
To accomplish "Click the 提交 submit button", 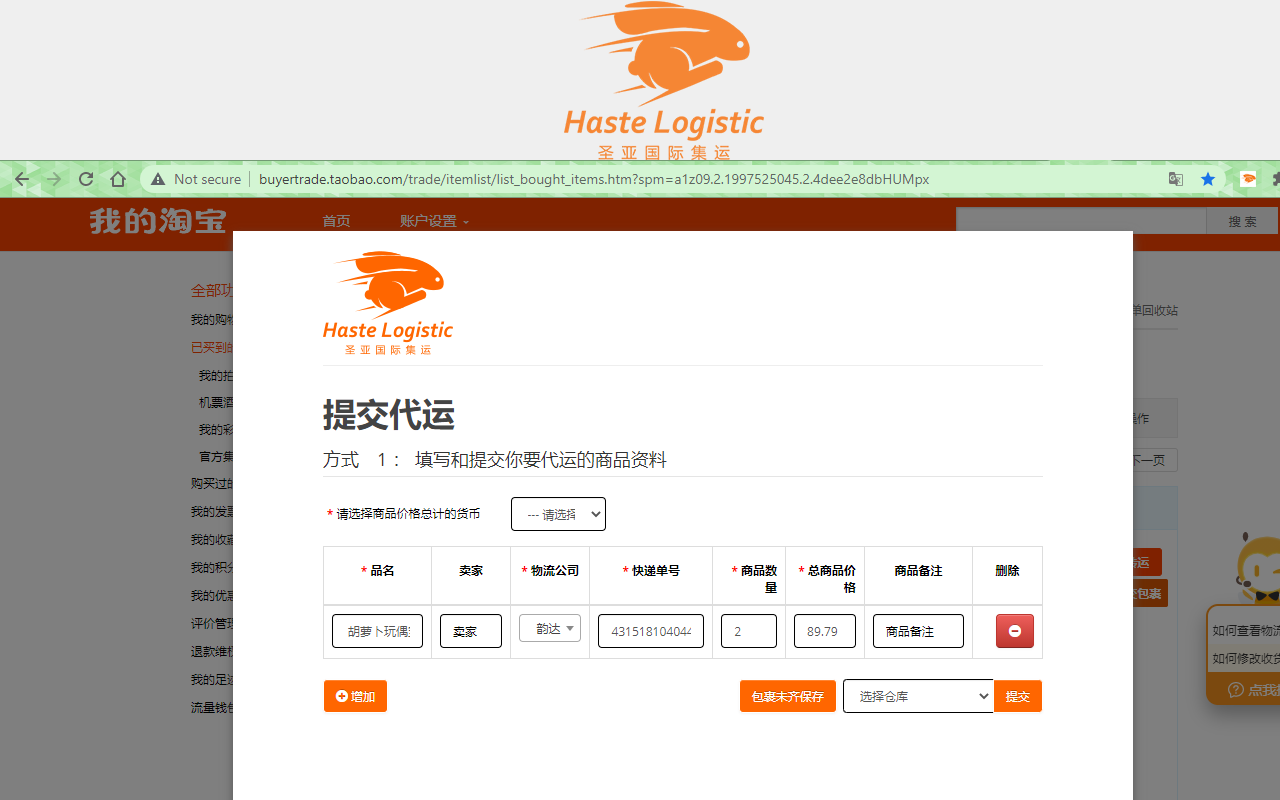I will (1018, 696).
